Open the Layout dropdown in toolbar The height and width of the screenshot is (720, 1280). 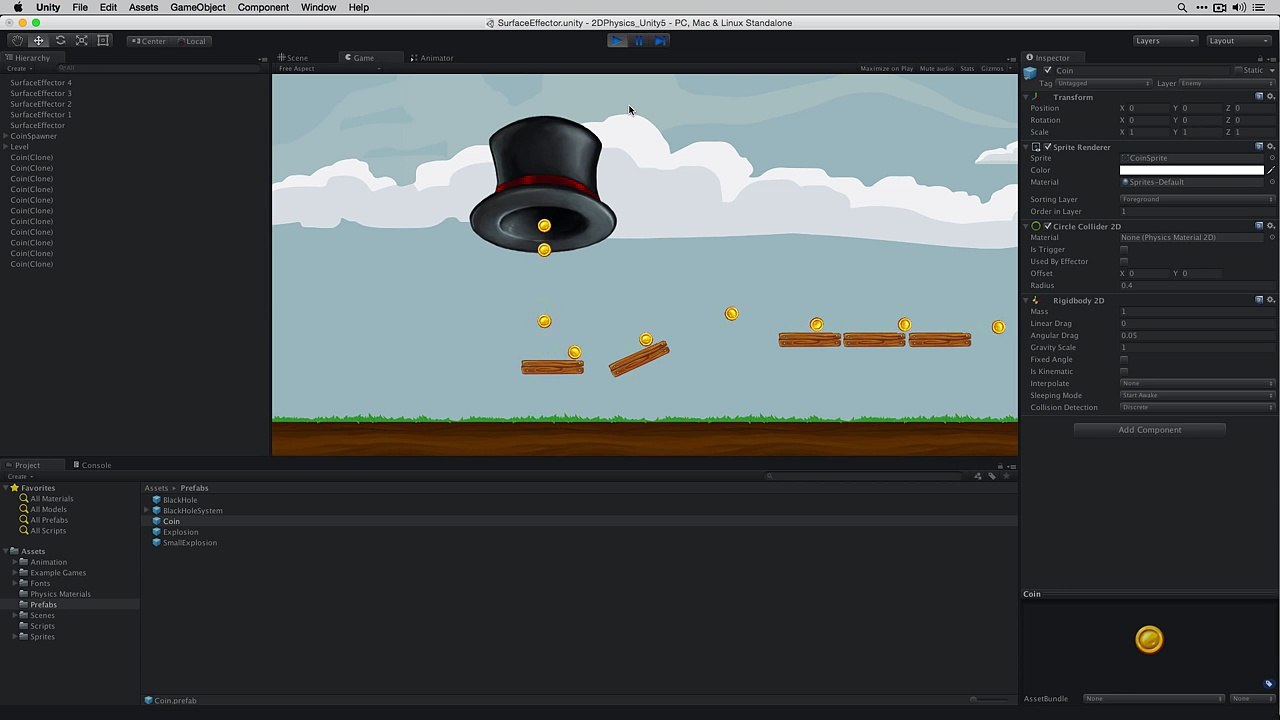[1237, 41]
